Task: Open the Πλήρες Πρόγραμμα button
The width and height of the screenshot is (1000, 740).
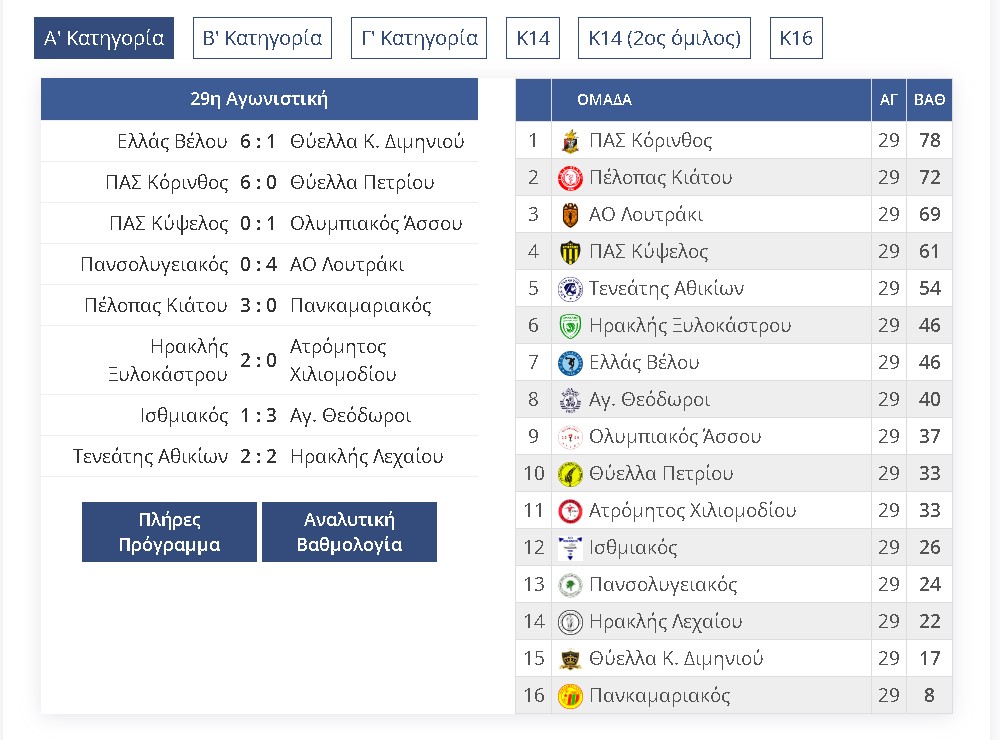Action: (x=169, y=532)
